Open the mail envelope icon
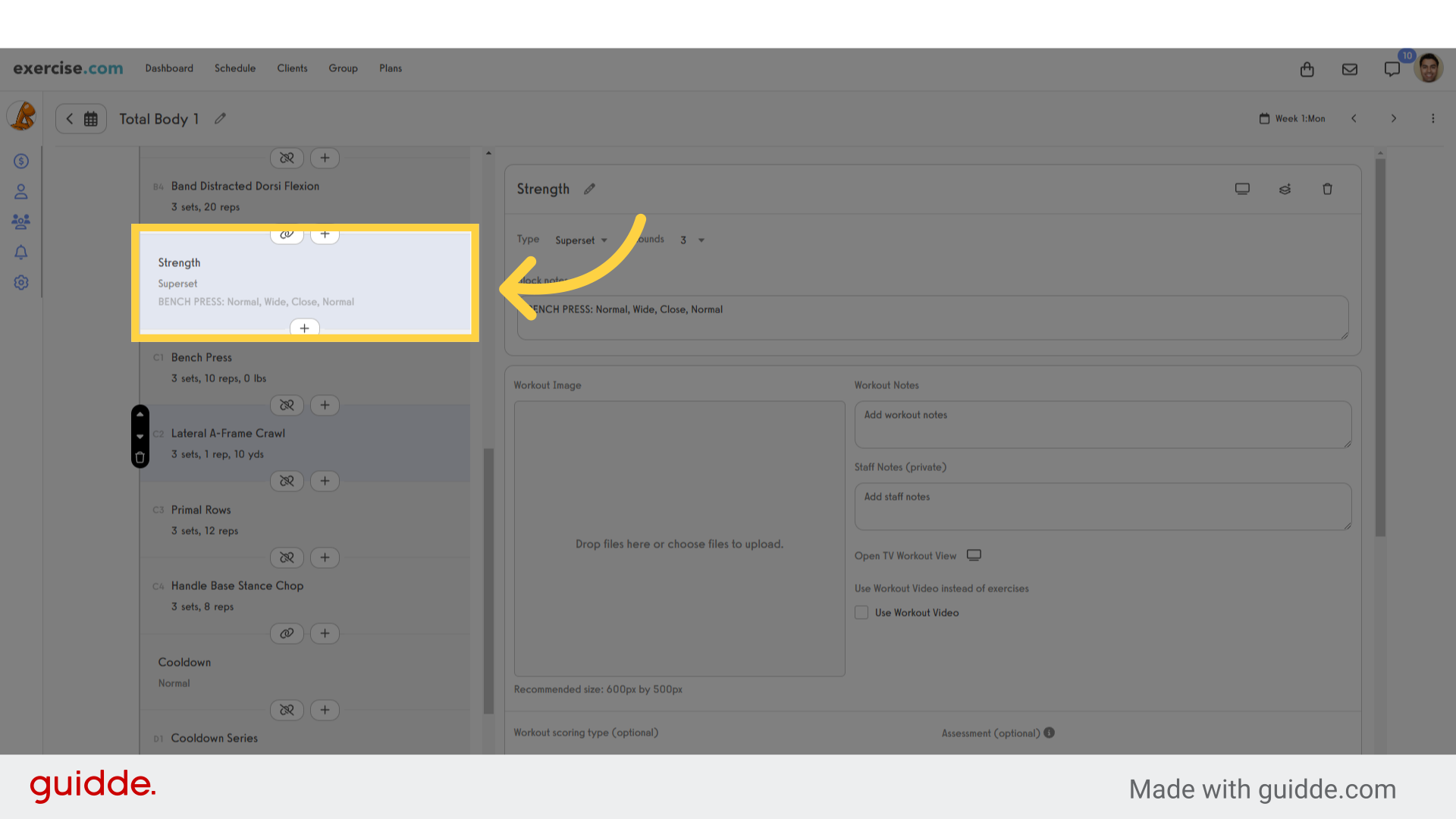1456x819 pixels. click(1350, 70)
